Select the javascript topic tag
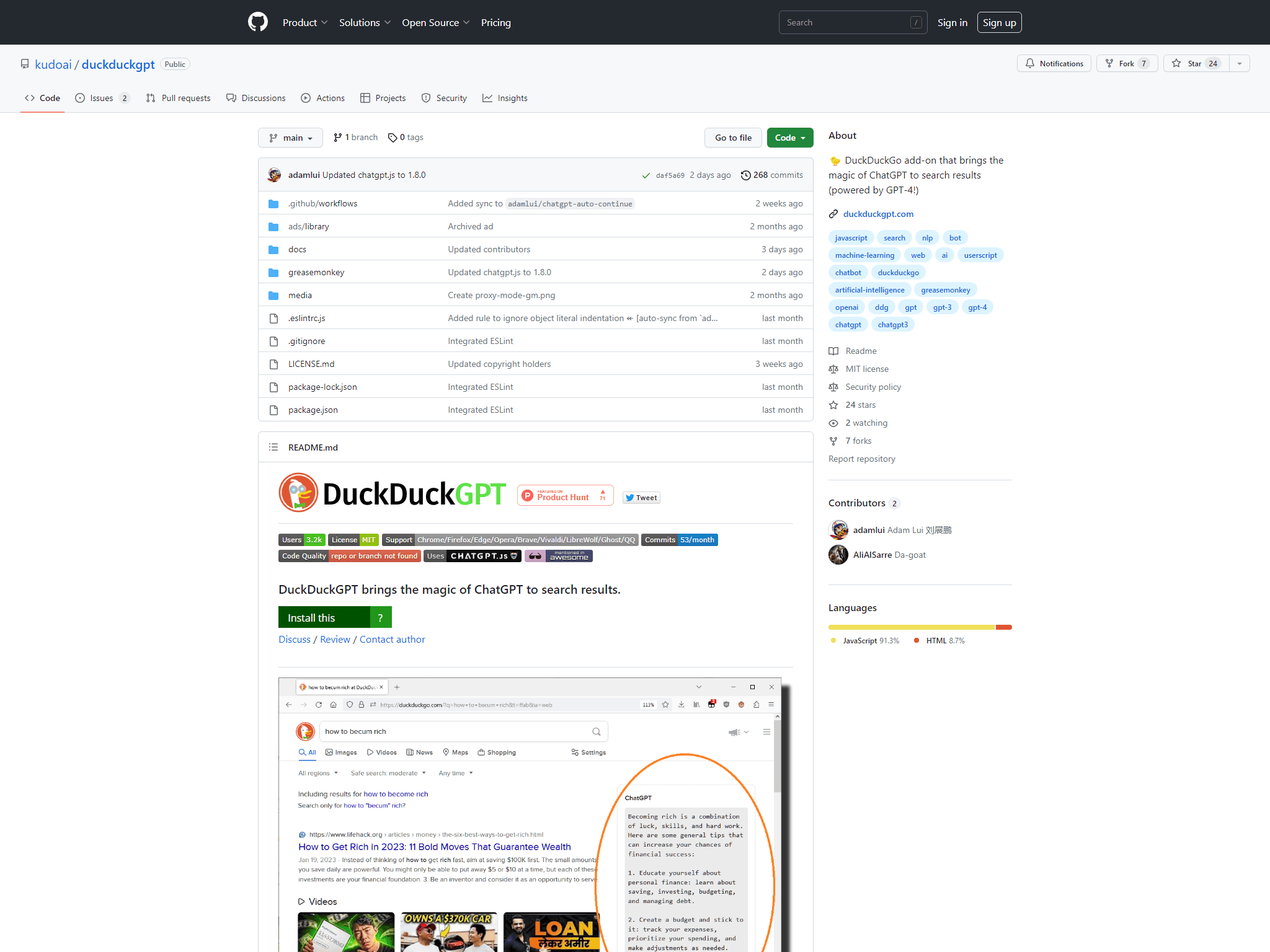1270x952 pixels. pyautogui.click(x=851, y=238)
